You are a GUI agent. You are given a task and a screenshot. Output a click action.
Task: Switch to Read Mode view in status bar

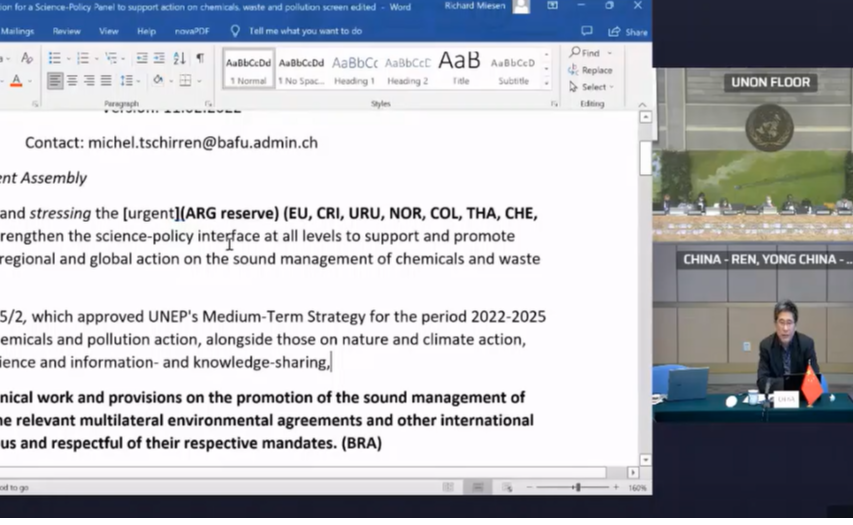click(449, 487)
